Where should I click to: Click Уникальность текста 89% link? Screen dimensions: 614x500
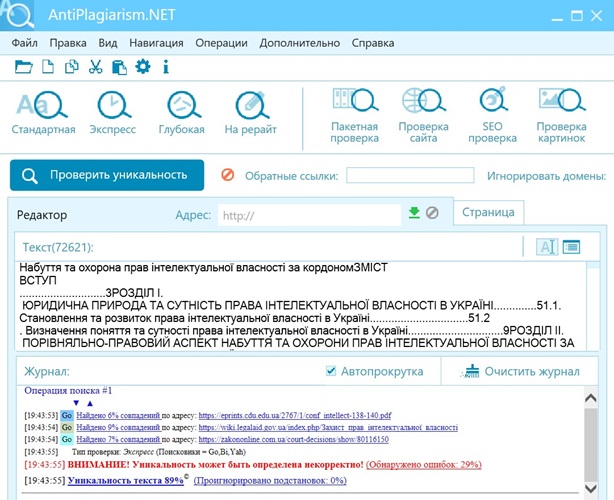126,480
